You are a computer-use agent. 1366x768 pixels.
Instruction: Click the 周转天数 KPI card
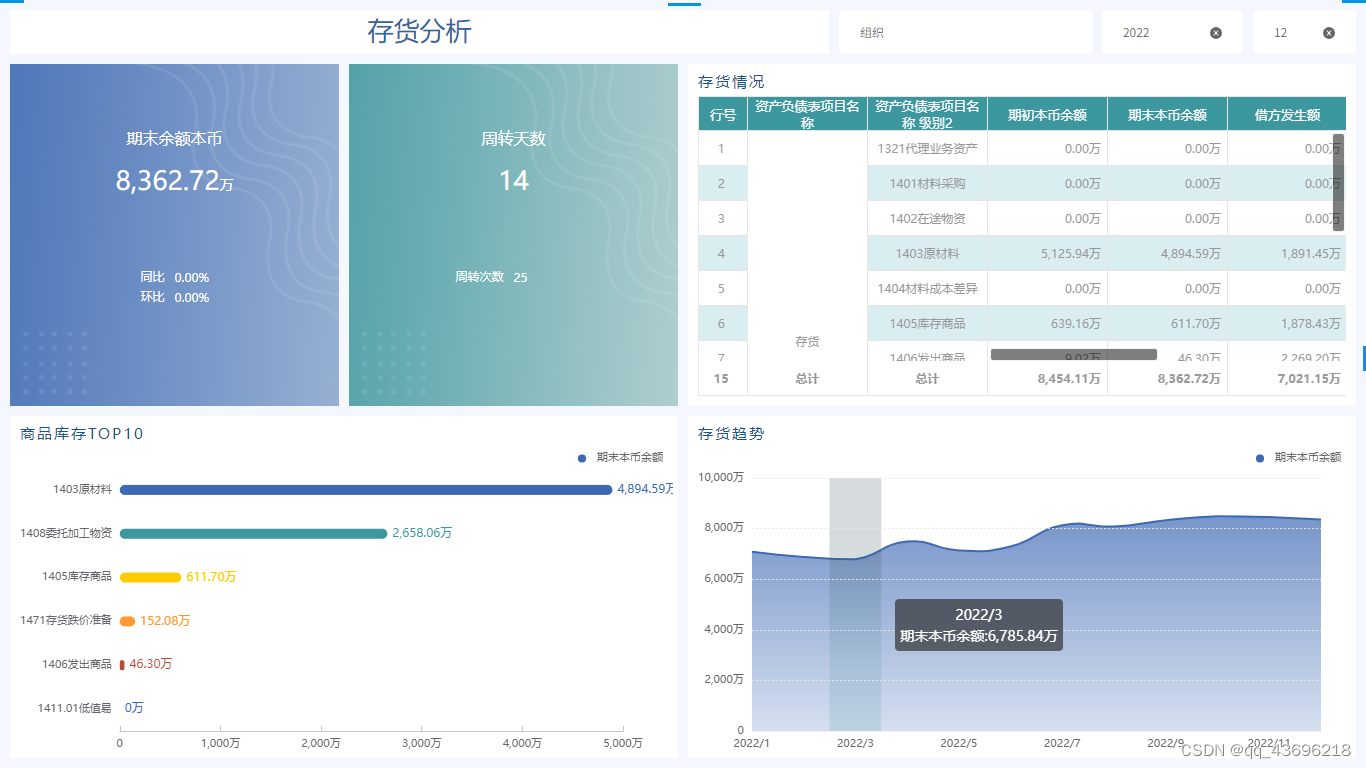coord(514,235)
